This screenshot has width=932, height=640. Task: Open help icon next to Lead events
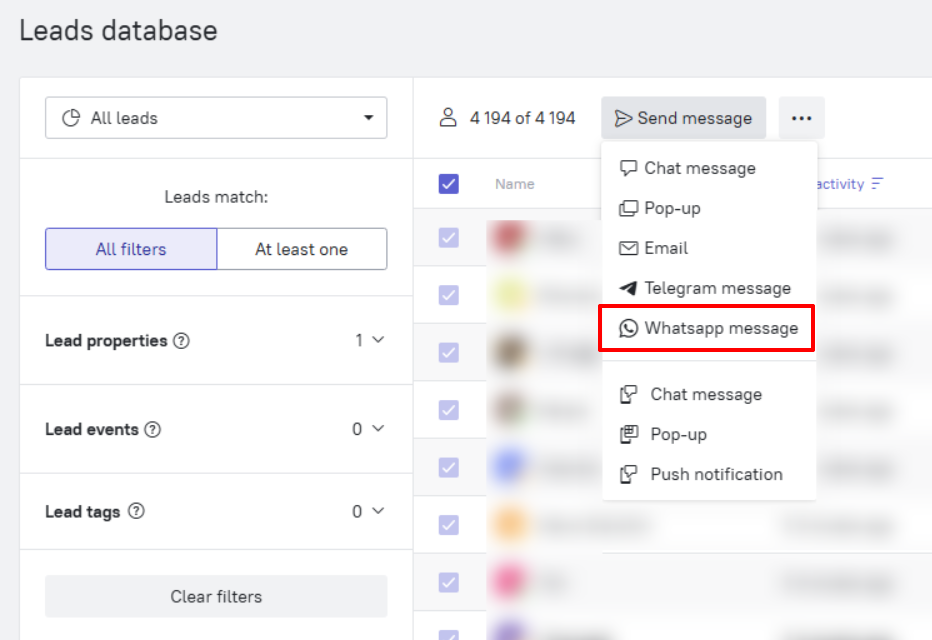click(153, 429)
